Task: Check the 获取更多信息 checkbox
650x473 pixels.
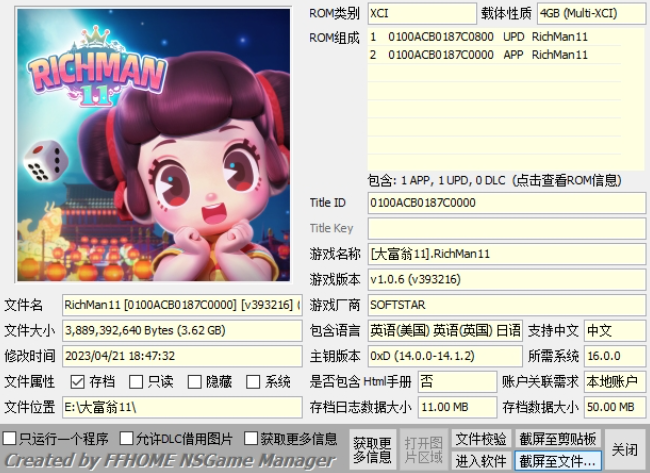Action: pyautogui.click(x=251, y=438)
